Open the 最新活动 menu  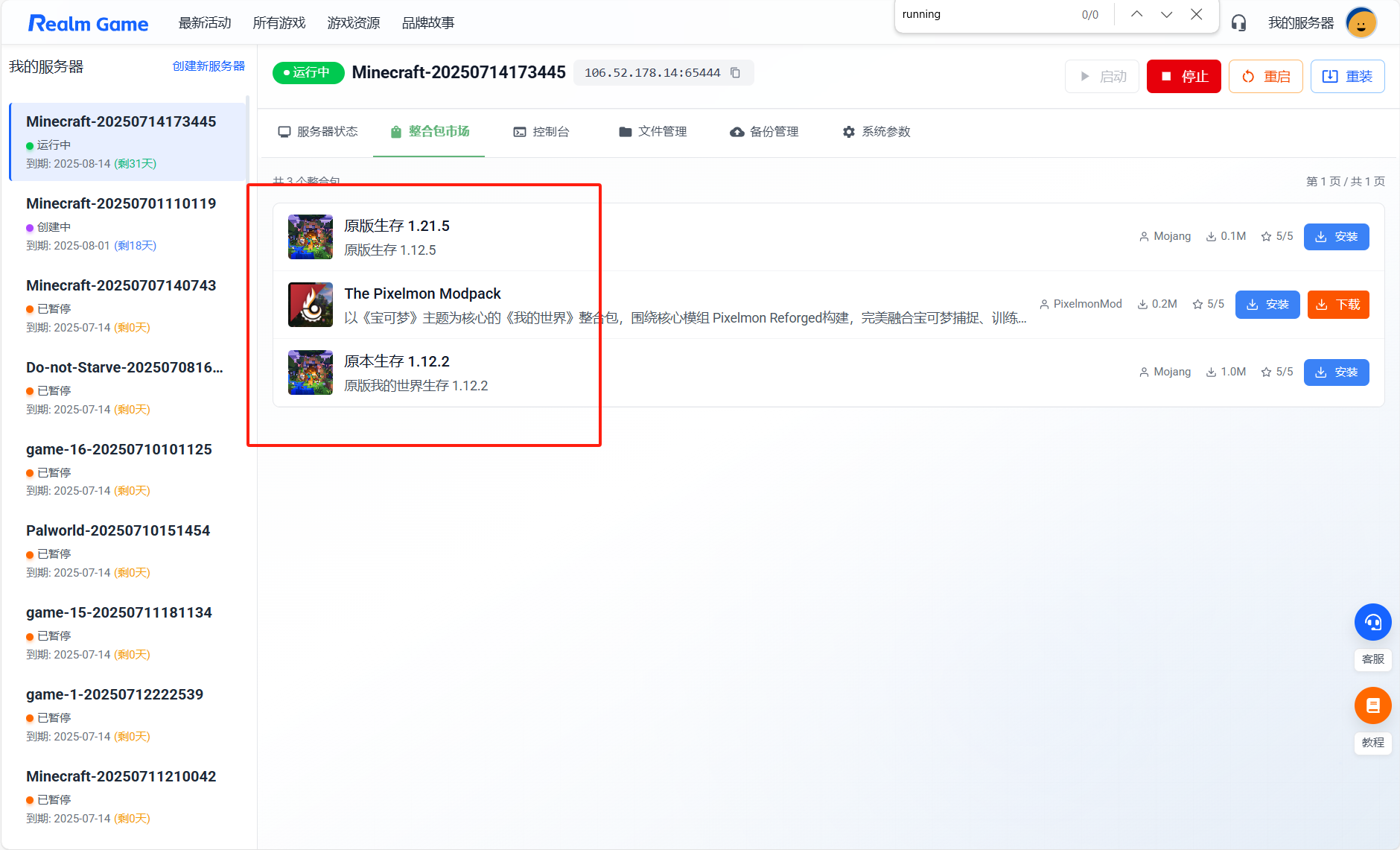[x=205, y=23]
